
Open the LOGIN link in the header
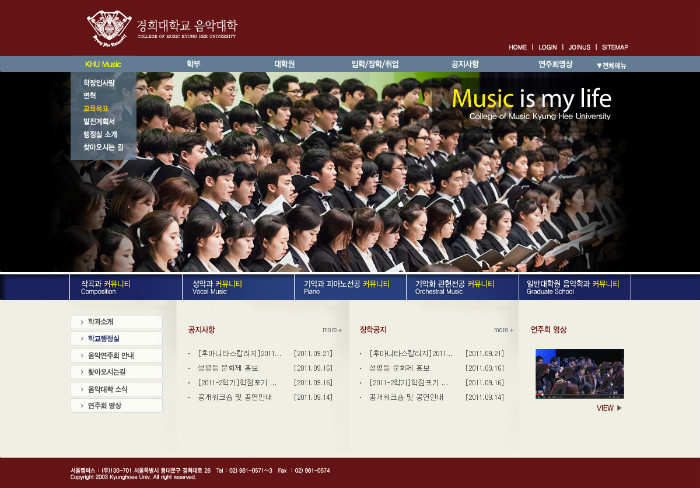pyautogui.click(x=548, y=47)
